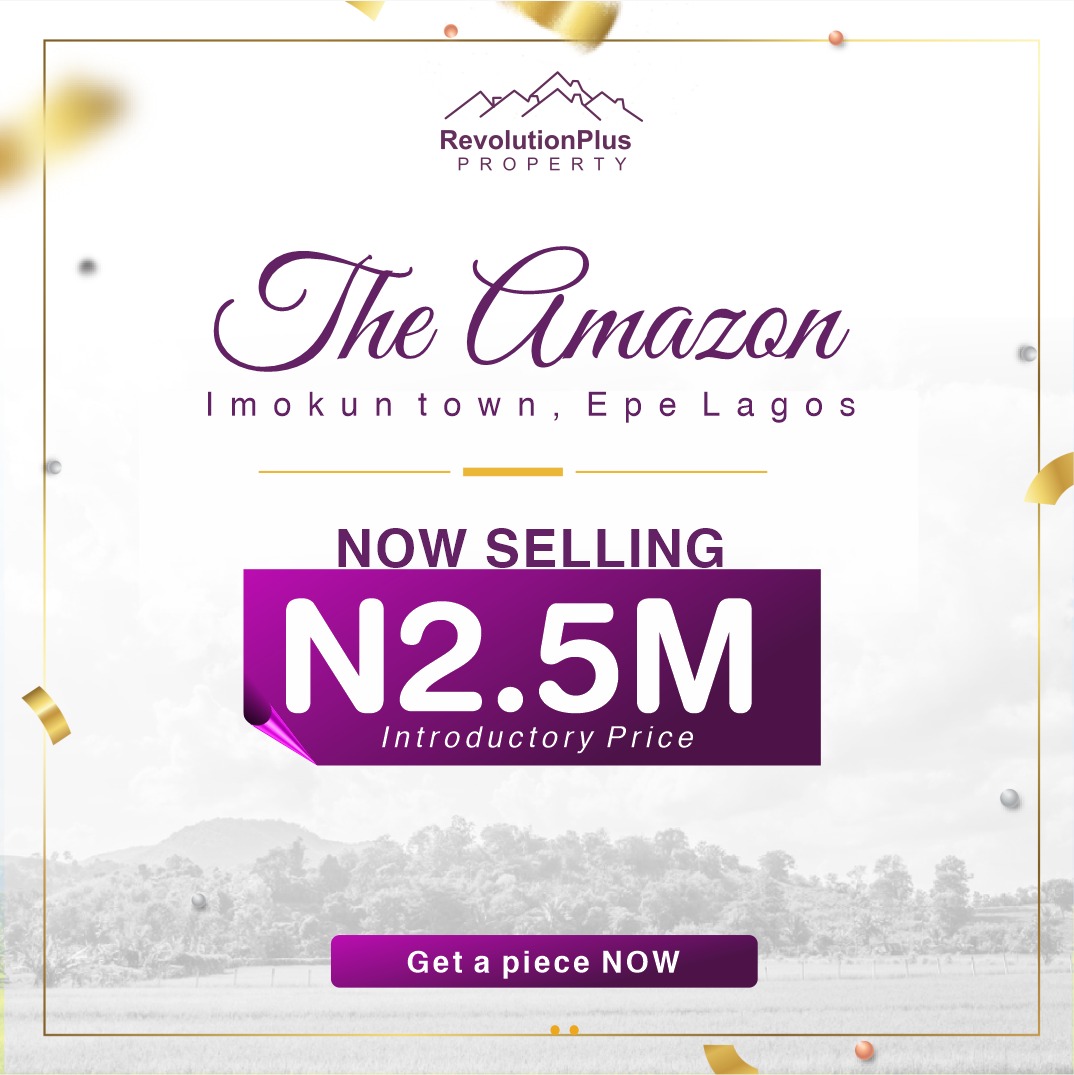Click the 'The Amazon' script title
This screenshot has height=1075, width=1074.
tap(531, 312)
